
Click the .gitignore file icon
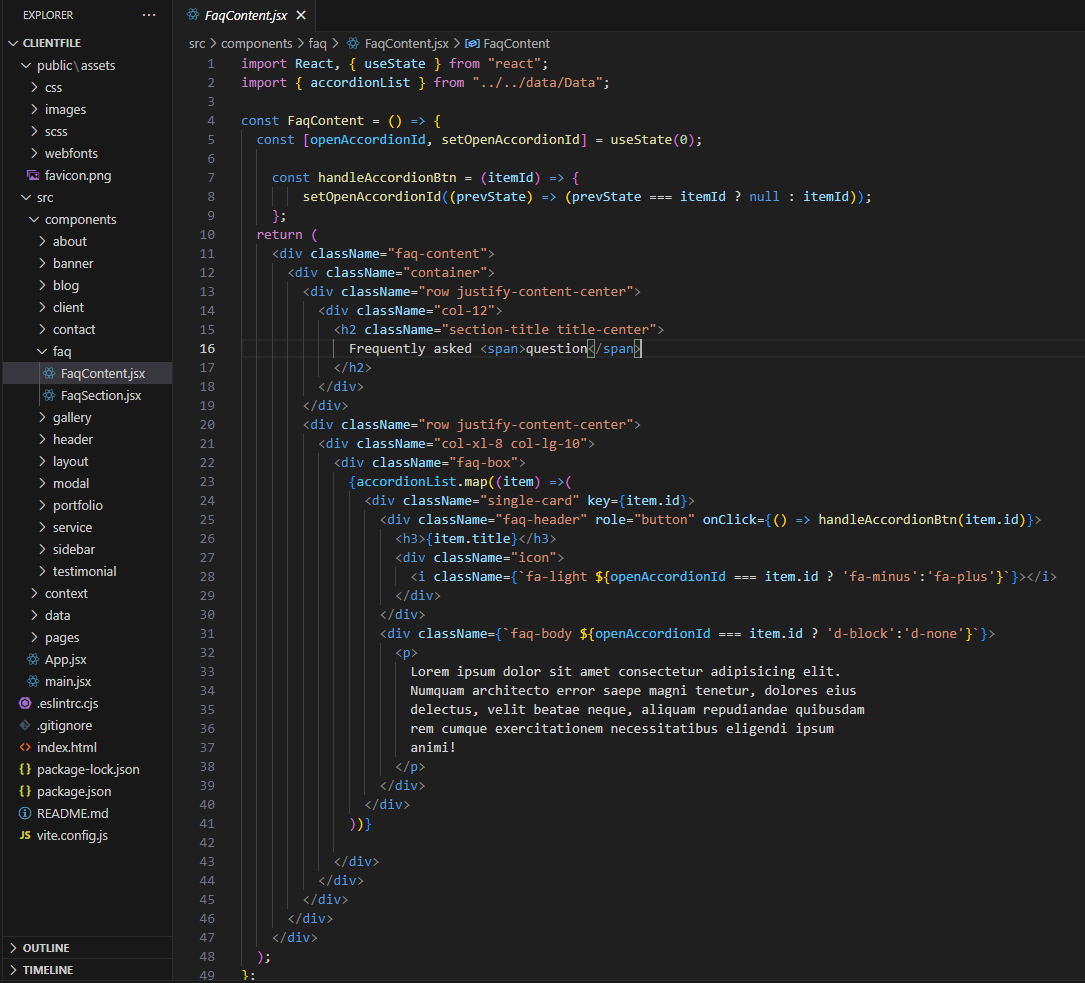click(25, 725)
